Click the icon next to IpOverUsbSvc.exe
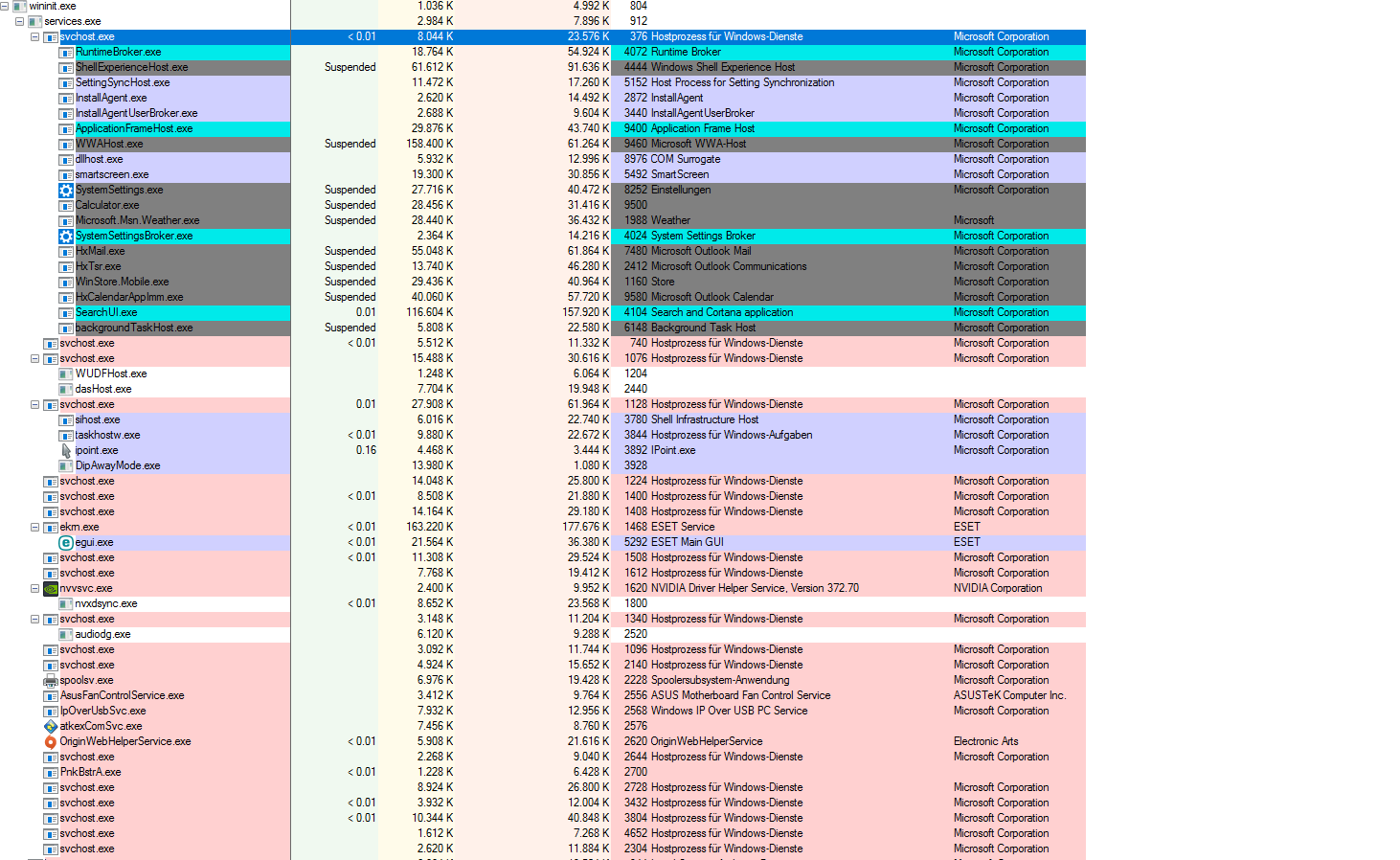 click(51, 711)
